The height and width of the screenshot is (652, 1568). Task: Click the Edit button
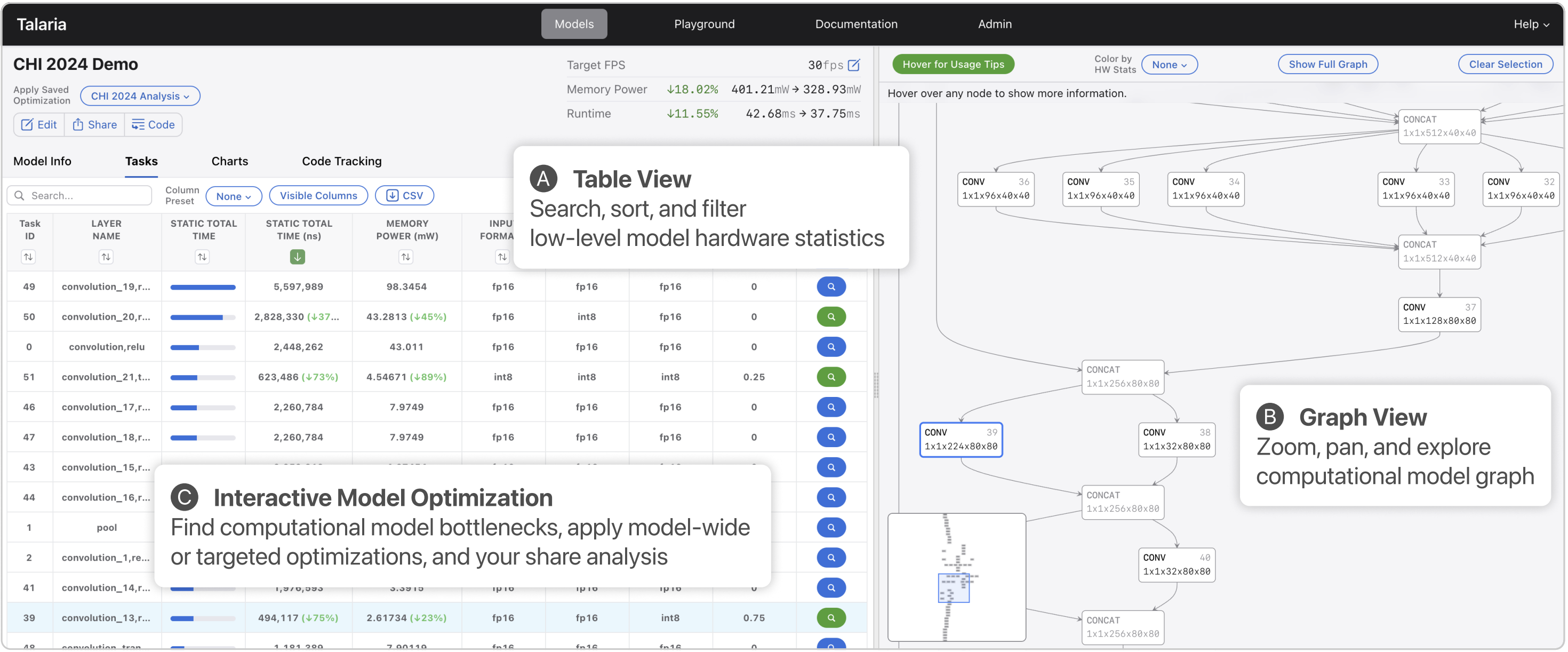coord(39,125)
